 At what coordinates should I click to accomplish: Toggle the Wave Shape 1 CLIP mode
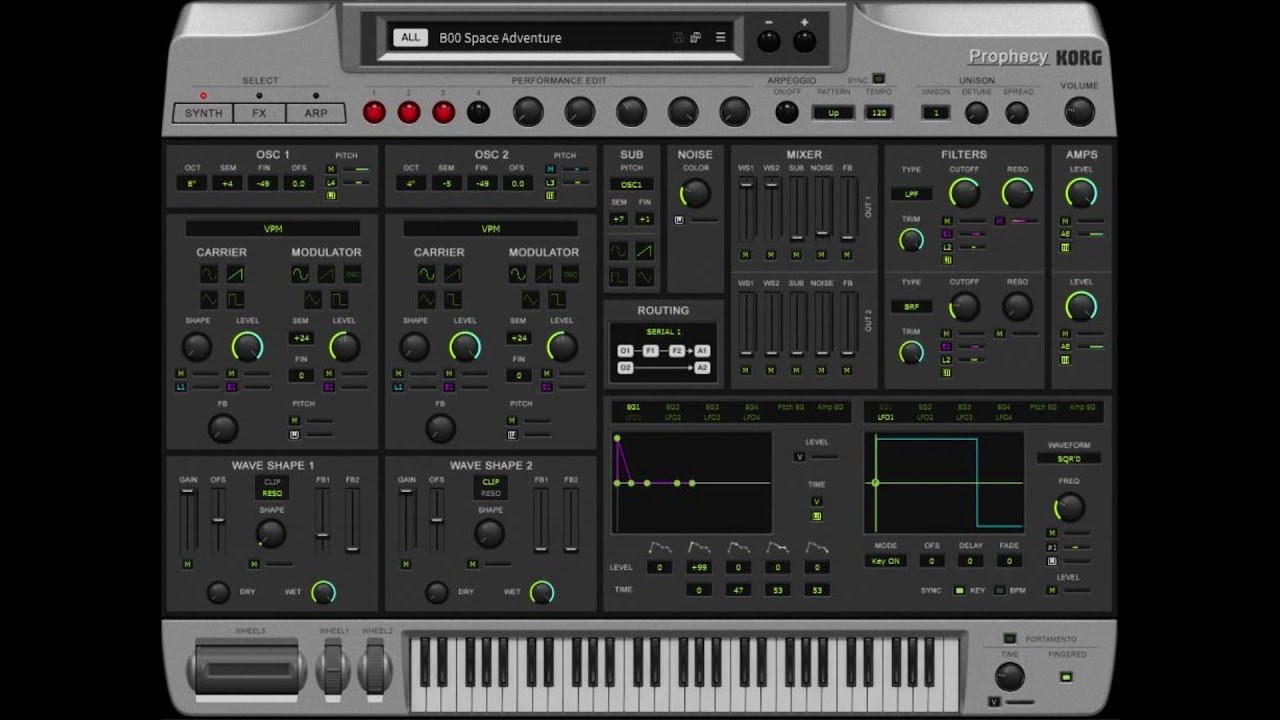coord(272,481)
